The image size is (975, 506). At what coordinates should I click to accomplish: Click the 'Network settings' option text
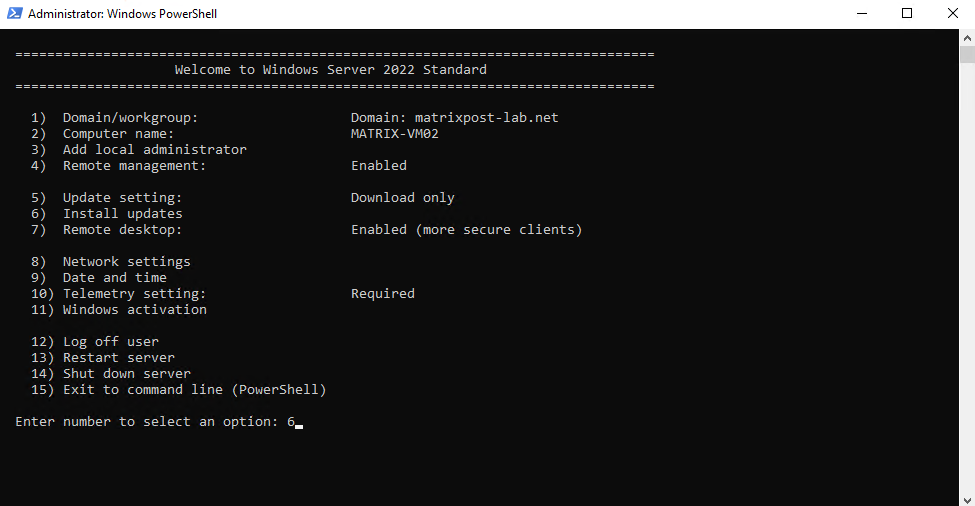pyautogui.click(x=127, y=262)
